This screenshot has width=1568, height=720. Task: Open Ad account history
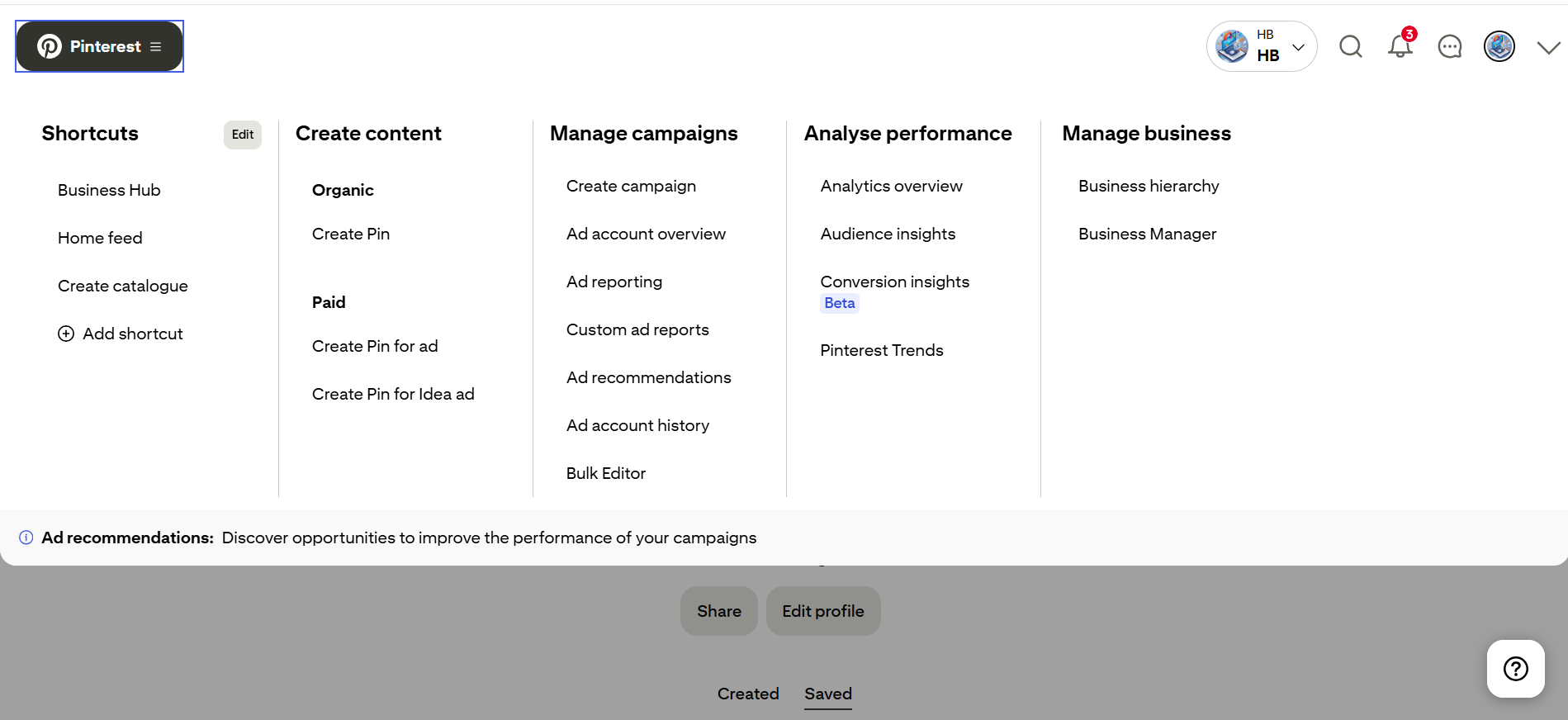[637, 425]
